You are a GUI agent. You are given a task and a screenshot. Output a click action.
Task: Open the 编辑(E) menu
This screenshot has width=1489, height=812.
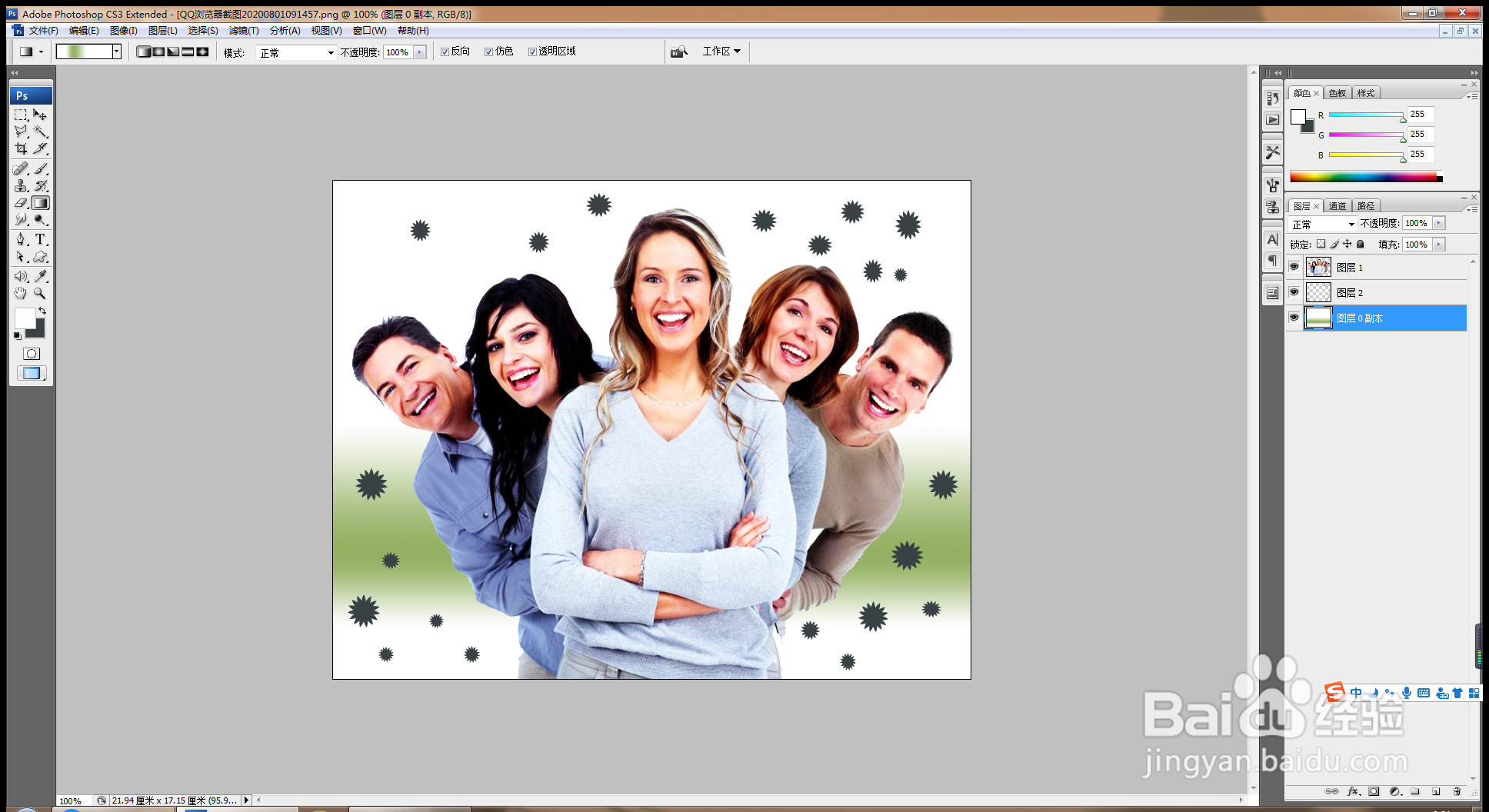84,31
